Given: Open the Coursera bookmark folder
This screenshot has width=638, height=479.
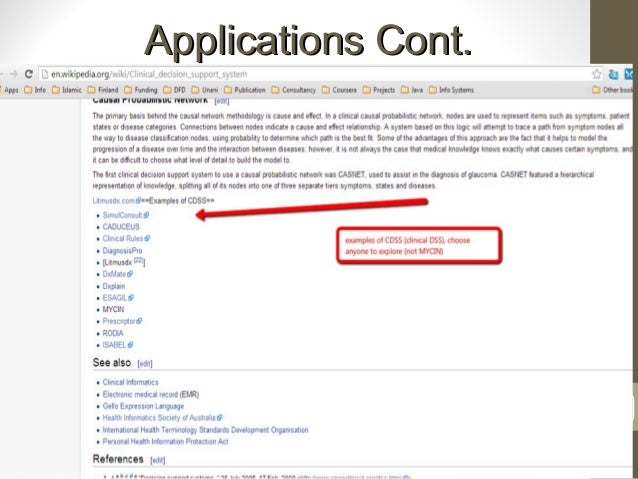Looking at the screenshot, I should coord(339,90).
